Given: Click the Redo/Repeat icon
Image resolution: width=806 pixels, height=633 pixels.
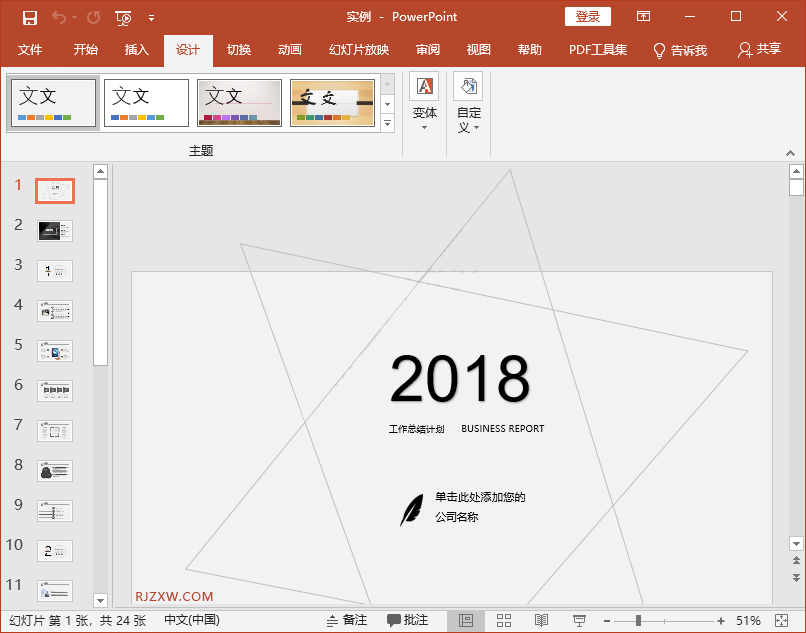Looking at the screenshot, I should (94, 17).
